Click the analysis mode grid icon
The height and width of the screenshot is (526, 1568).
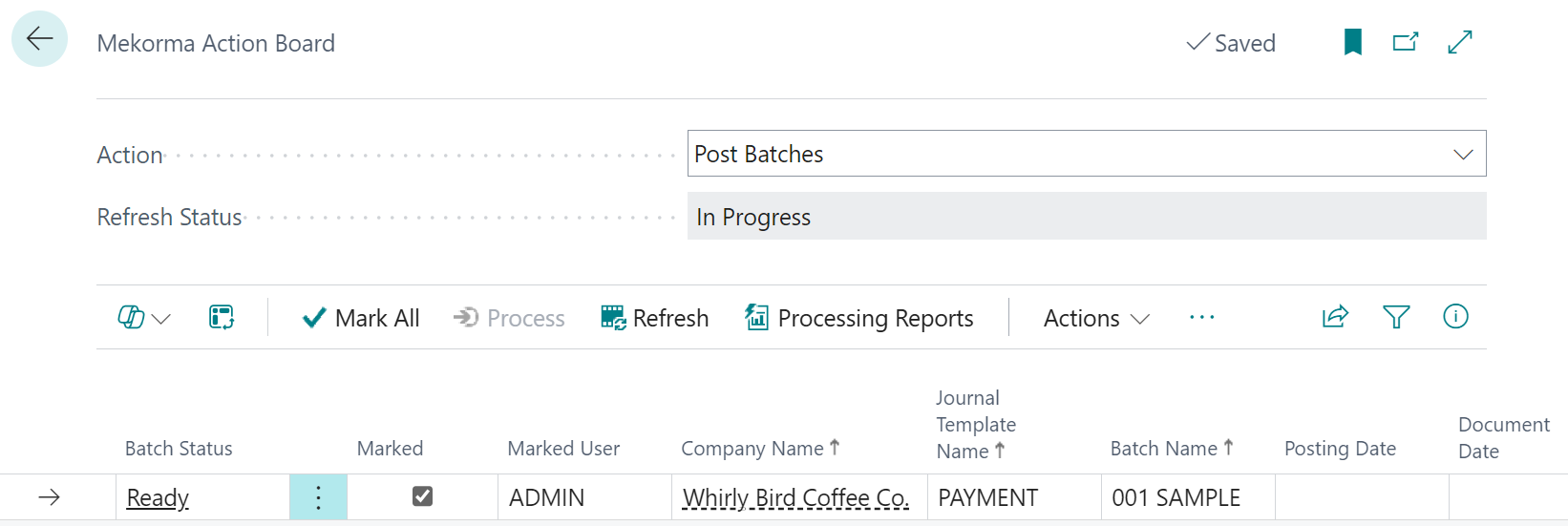coord(222,317)
